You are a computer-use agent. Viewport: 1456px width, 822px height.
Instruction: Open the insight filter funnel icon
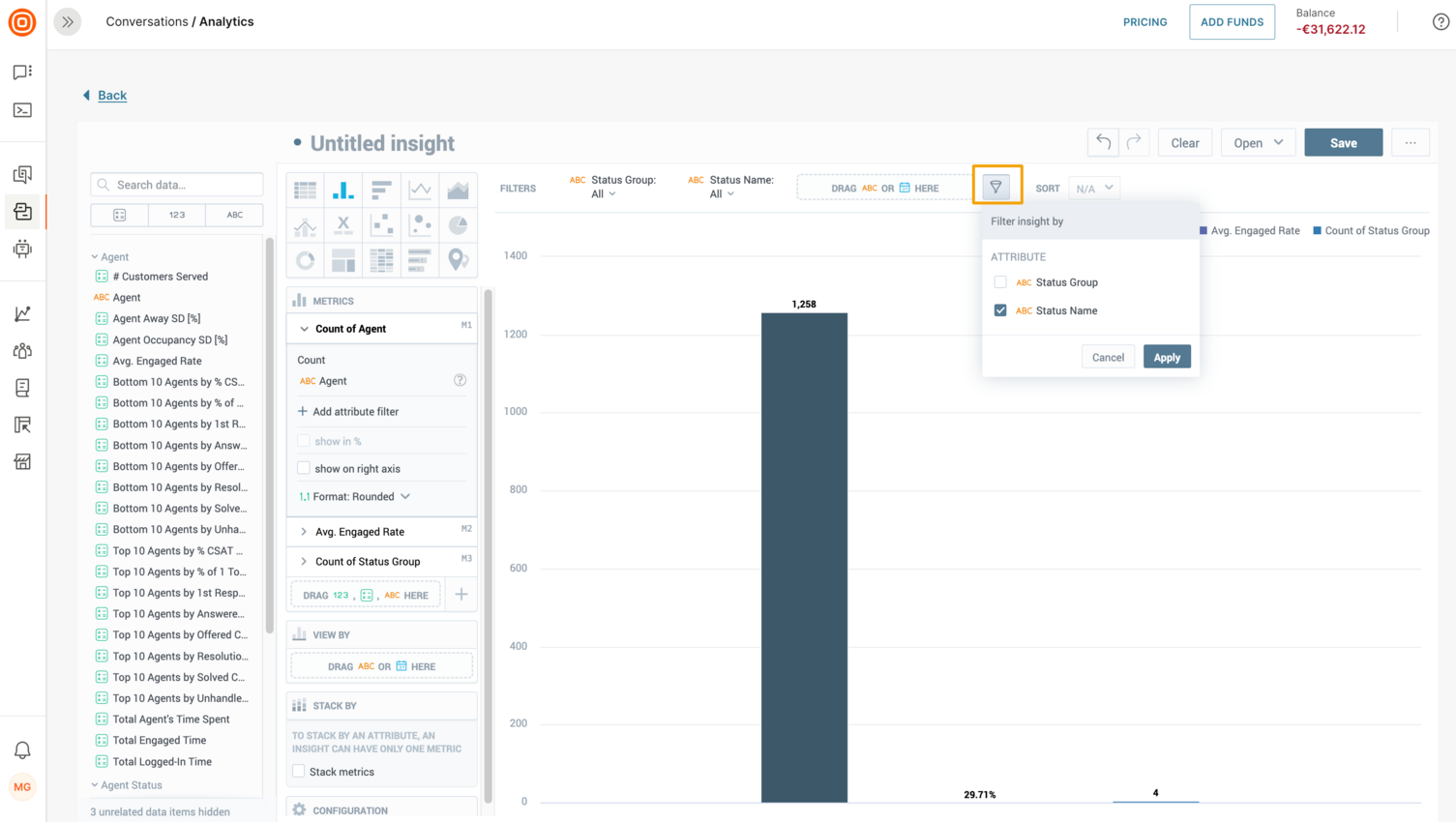pos(996,186)
